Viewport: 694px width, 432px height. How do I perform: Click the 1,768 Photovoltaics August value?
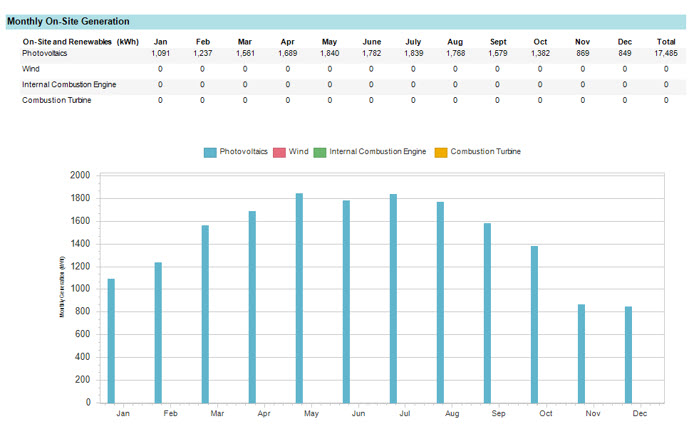coord(455,53)
